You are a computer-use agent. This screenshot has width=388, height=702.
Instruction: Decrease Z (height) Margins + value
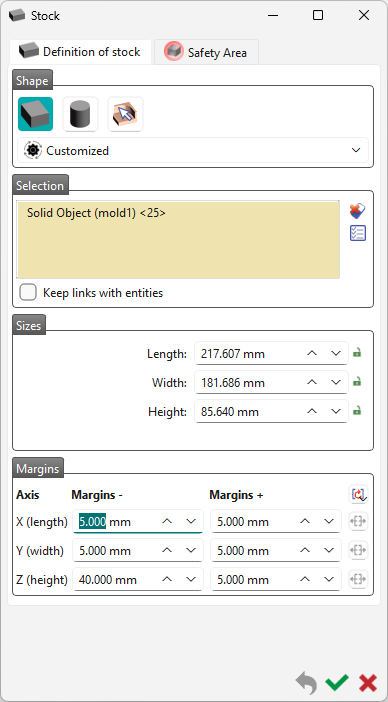coord(329,580)
